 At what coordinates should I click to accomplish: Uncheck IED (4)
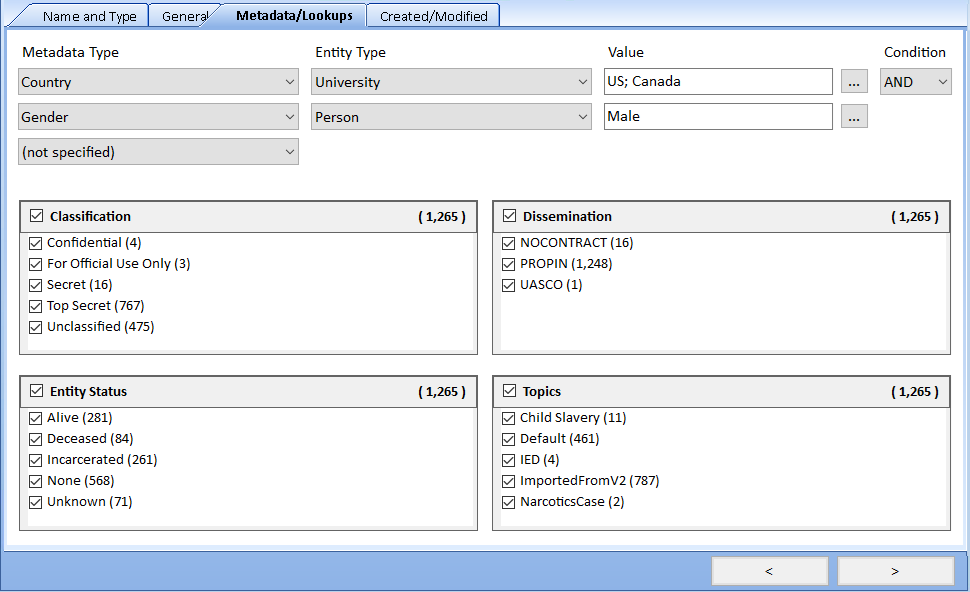click(x=509, y=460)
